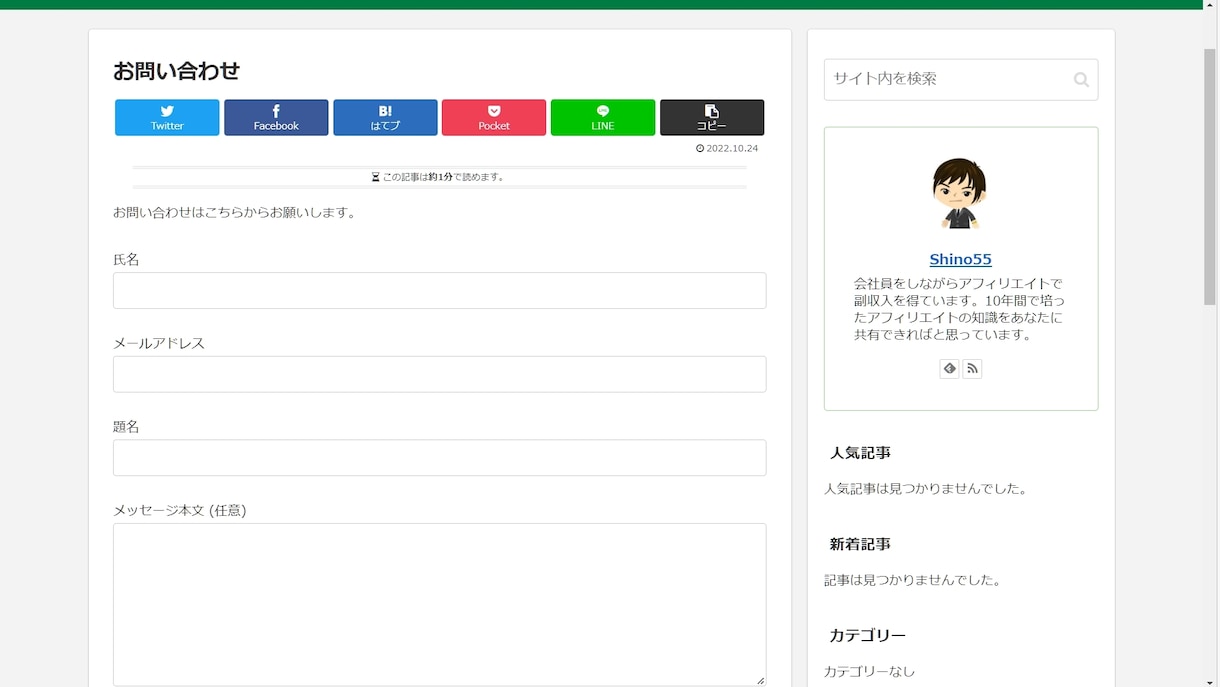Click the 新着記事 sidebar heading

[860, 544]
